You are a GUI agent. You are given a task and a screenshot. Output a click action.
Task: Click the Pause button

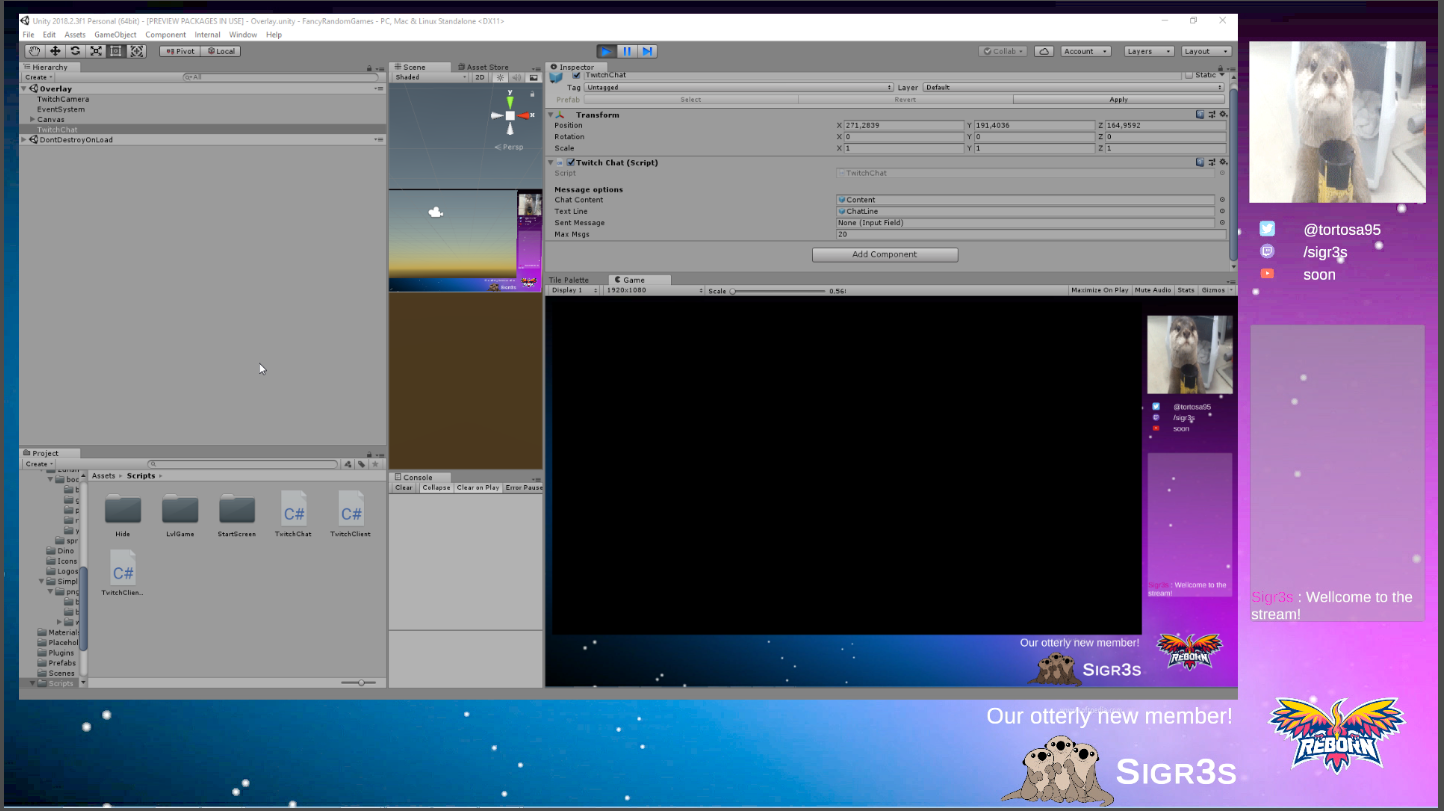[x=627, y=51]
